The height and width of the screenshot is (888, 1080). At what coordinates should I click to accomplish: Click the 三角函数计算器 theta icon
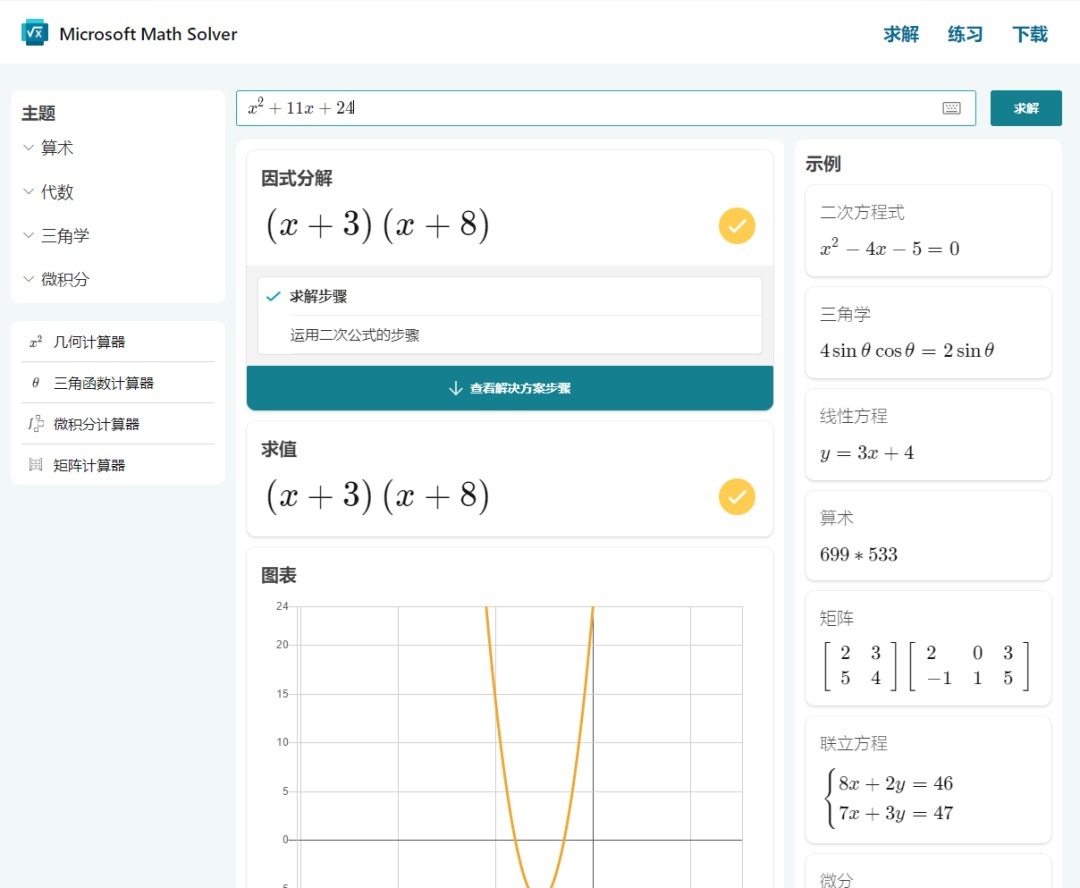(x=36, y=383)
